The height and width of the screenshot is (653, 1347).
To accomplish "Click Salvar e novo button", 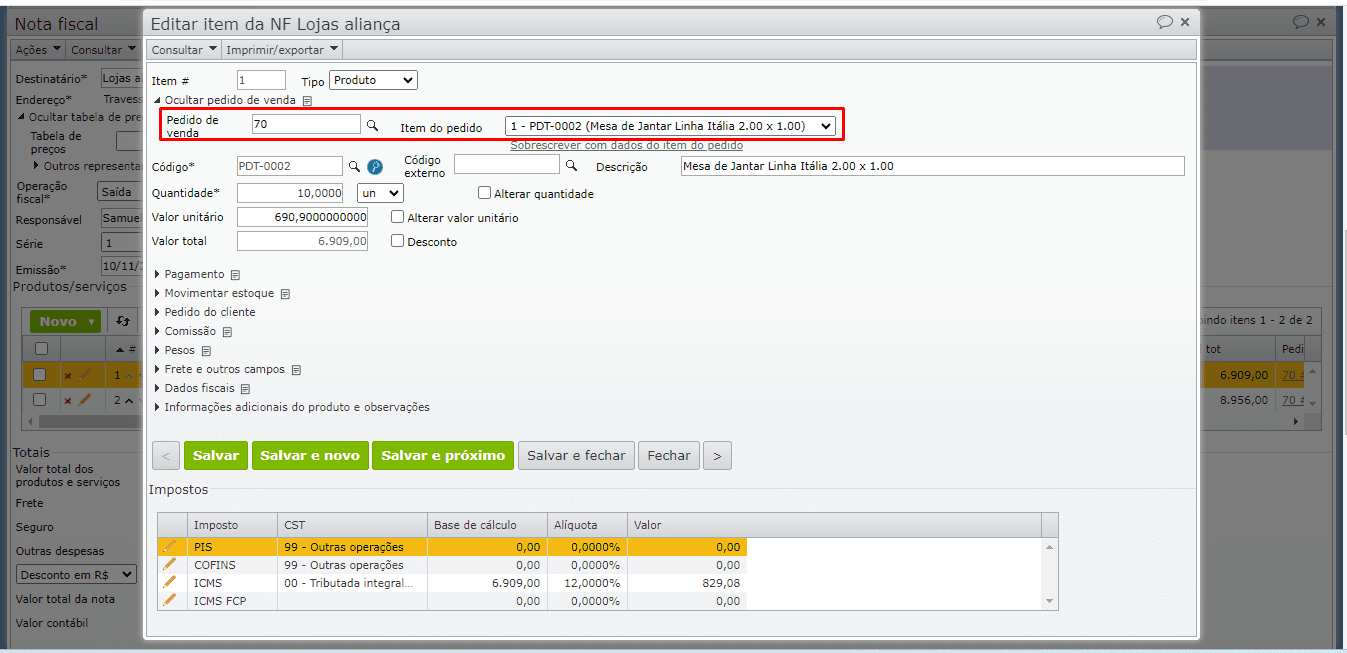I will pos(310,455).
